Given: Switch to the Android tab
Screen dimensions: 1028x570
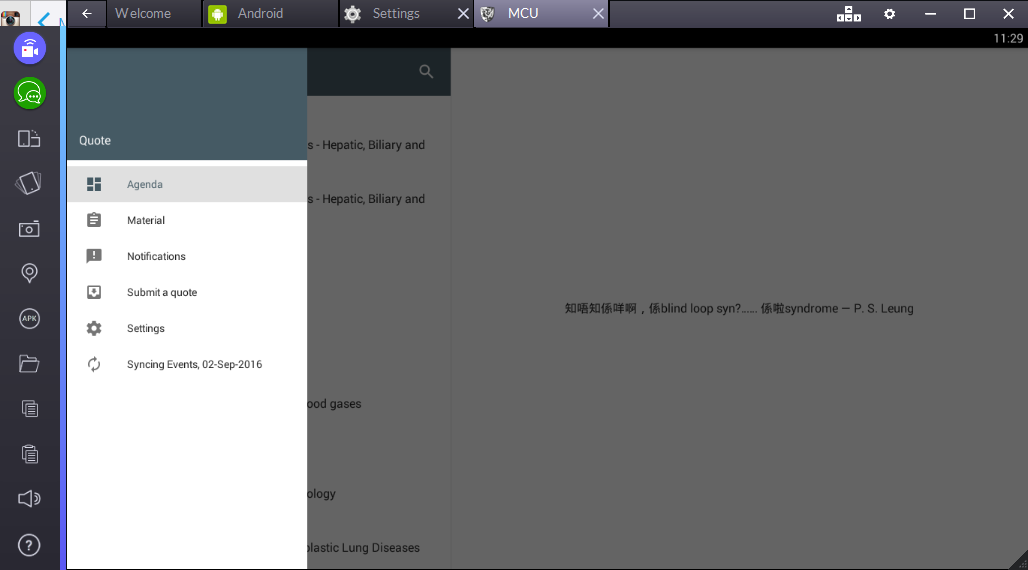Looking at the screenshot, I should [x=260, y=14].
